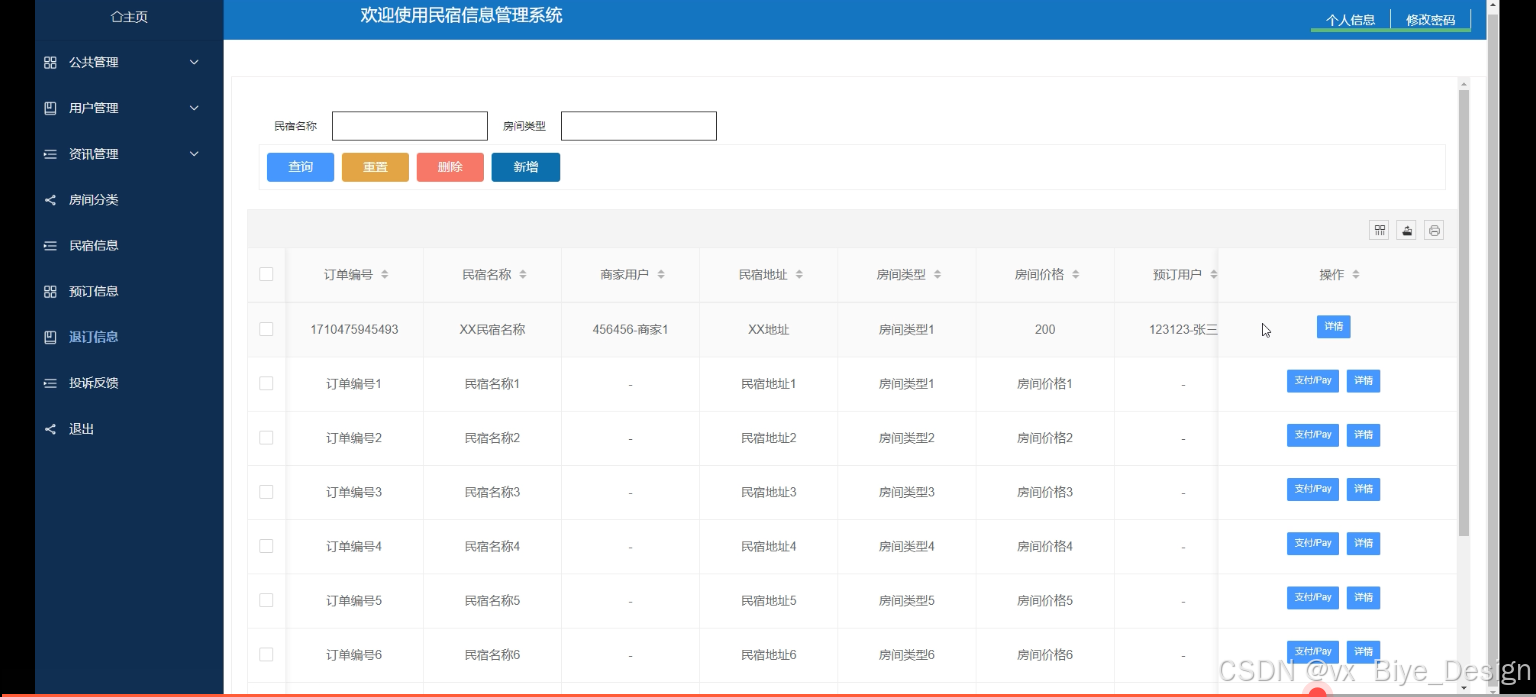This screenshot has height=697, width=1536.
Task: Open 详情 for 订单编号2 row
Action: click(x=1363, y=435)
